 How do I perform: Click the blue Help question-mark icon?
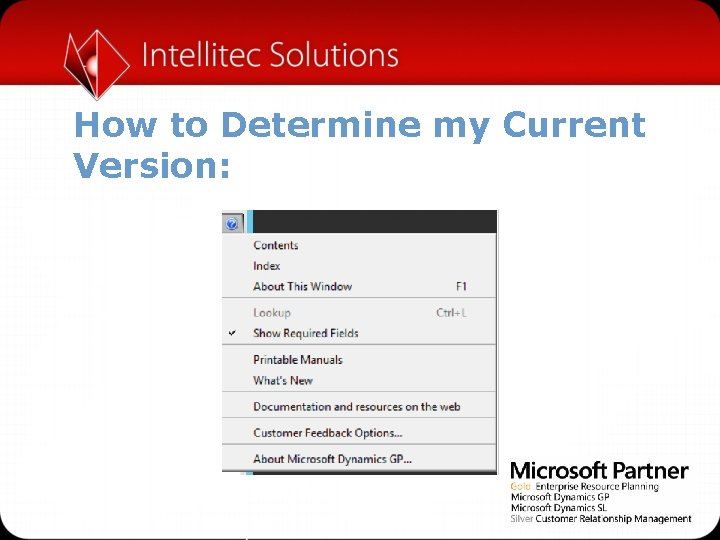tap(232, 223)
